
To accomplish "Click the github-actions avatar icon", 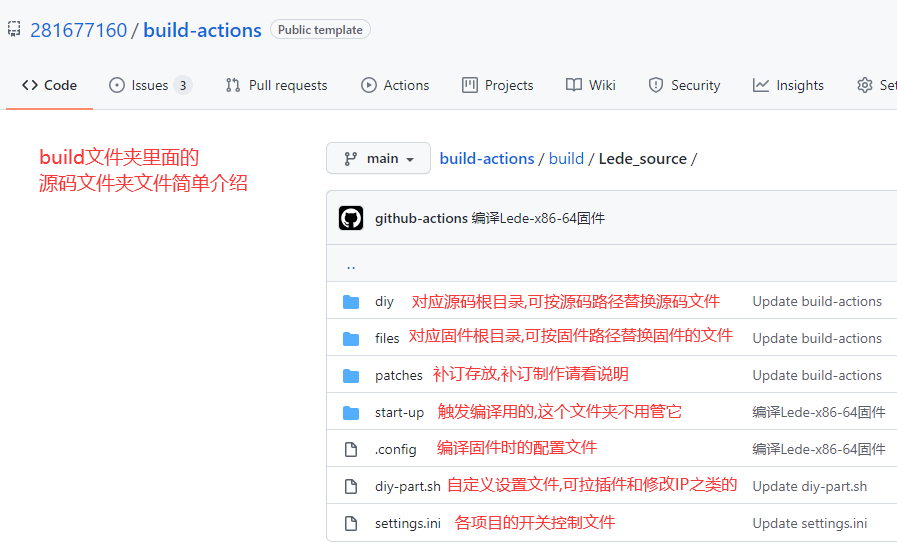I will click(x=351, y=218).
